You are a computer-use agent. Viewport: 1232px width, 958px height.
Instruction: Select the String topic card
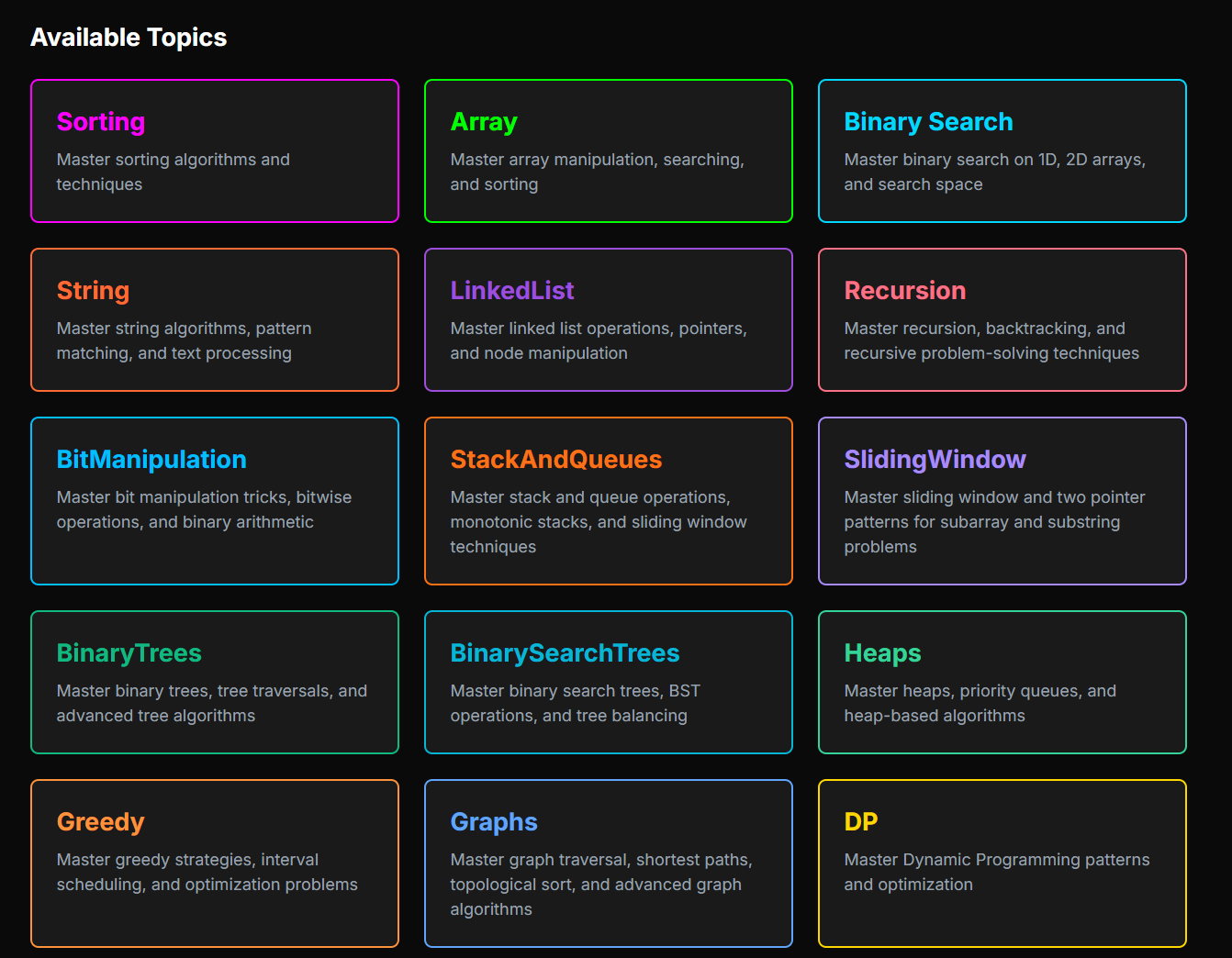(215, 319)
